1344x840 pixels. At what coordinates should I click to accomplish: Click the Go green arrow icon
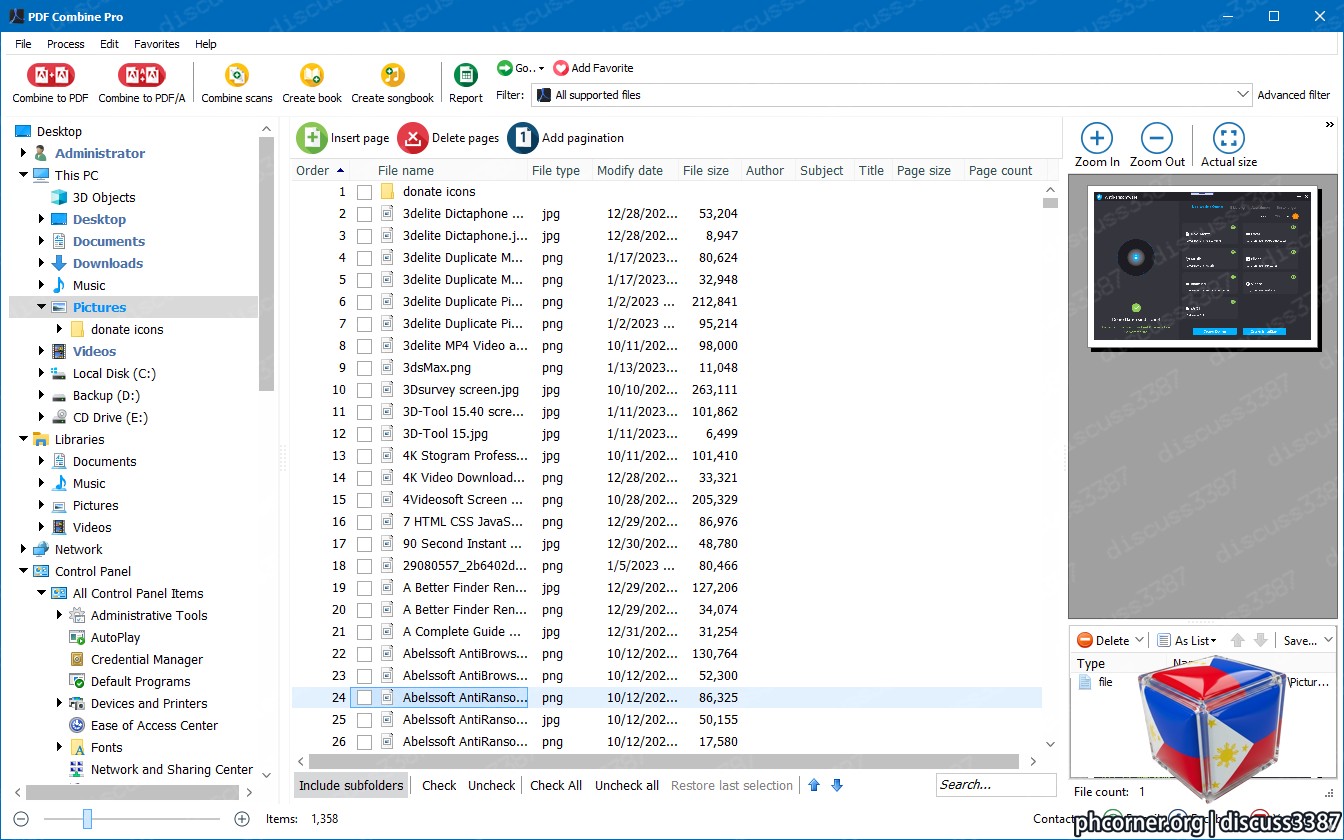pyautogui.click(x=505, y=68)
